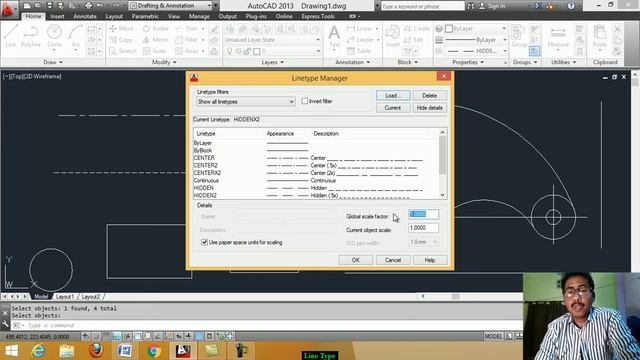Expand the Annotation panel flyout

(x=353, y=62)
